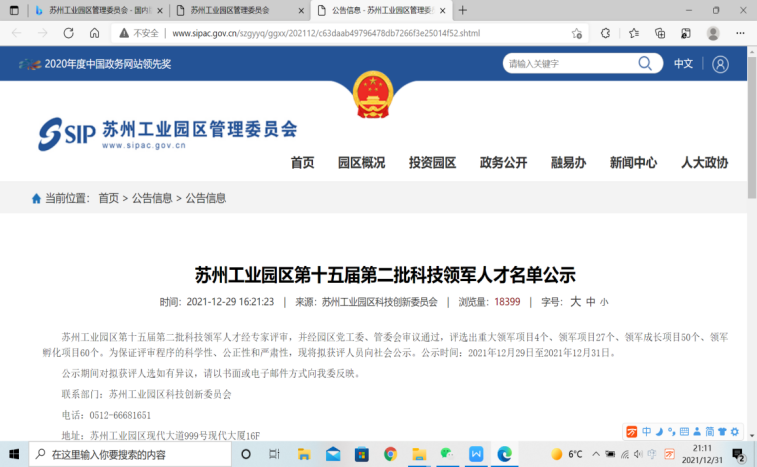This screenshot has height=467, width=757.
Task: Open the Favorites list
Action: click(634, 33)
